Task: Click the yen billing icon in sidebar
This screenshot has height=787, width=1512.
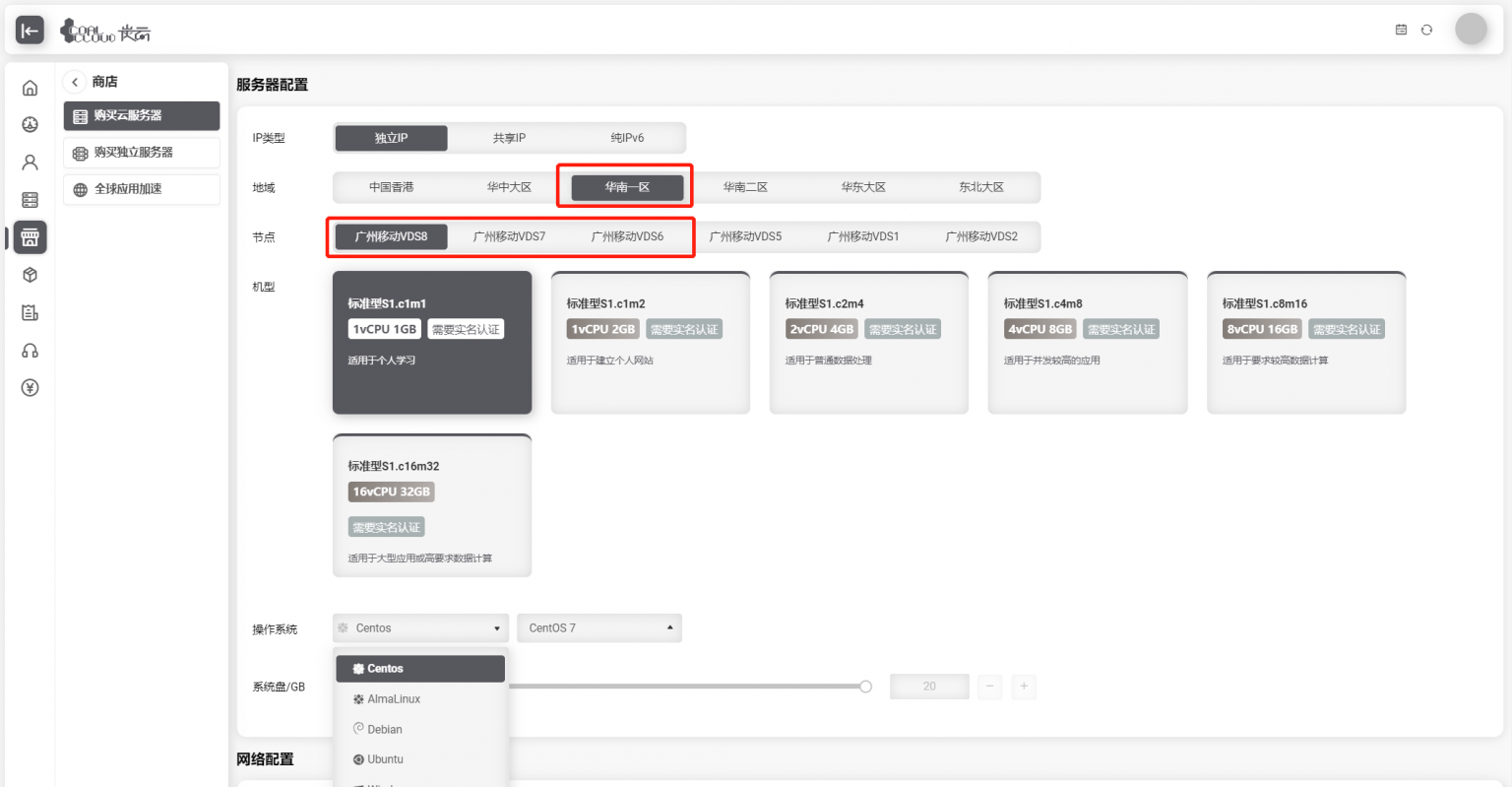Action: pyautogui.click(x=30, y=388)
